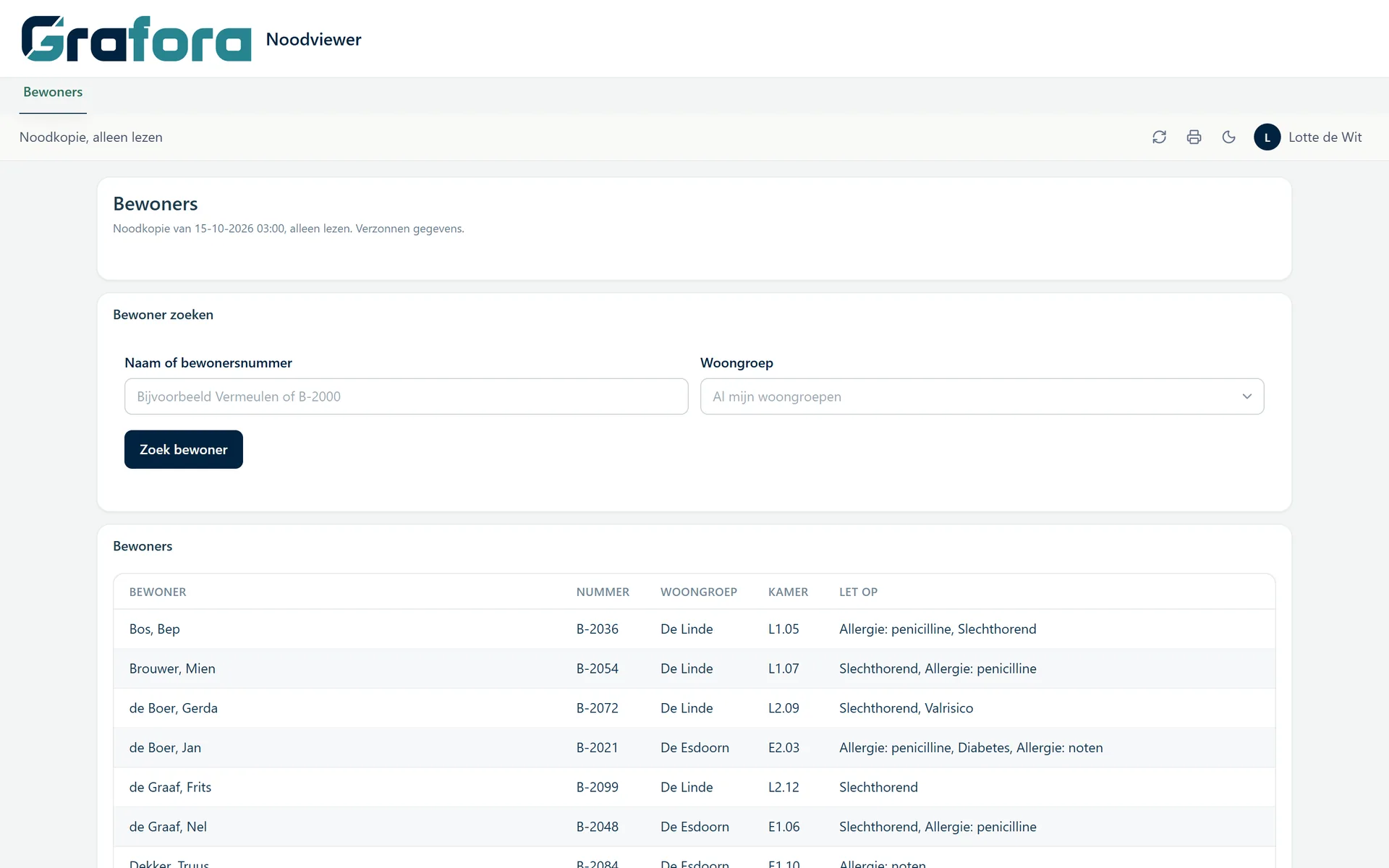Image resolution: width=1389 pixels, height=868 pixels.
Task: Click the WOONGROEP column header
Action: [699, 592]
